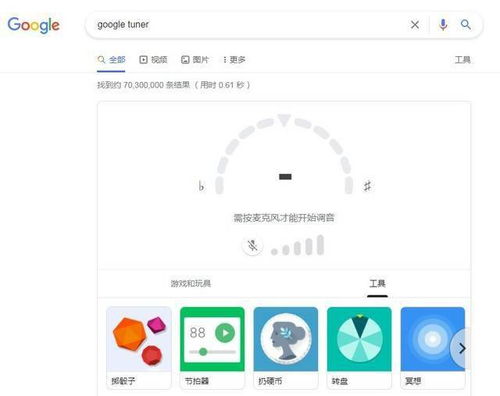Open the 更多 menu
500x396 pixels.
pyautogui.click(x=234, y=60)
